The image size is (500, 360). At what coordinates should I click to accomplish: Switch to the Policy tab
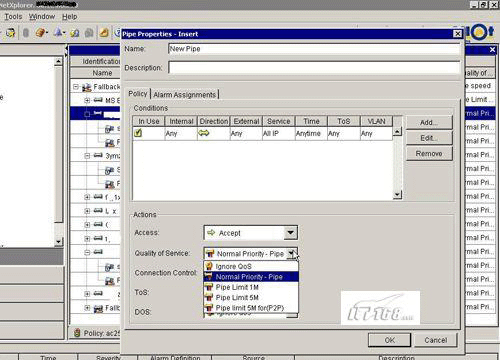tap(138, 94)
